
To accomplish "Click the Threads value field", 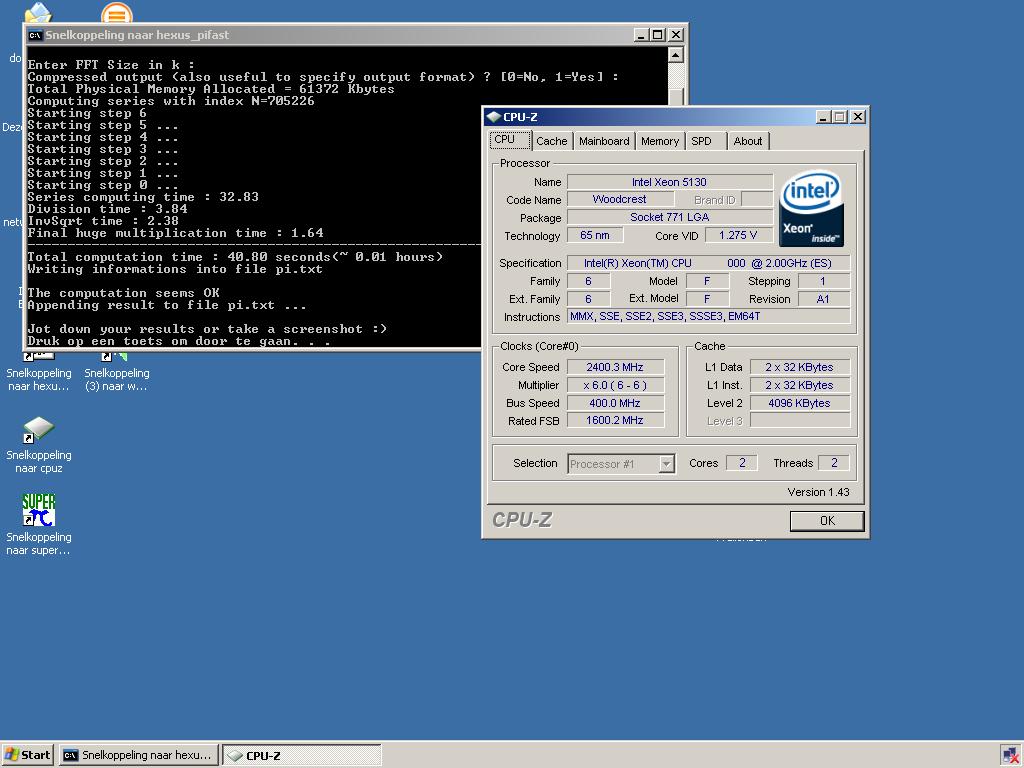I will tap(833, 463).
